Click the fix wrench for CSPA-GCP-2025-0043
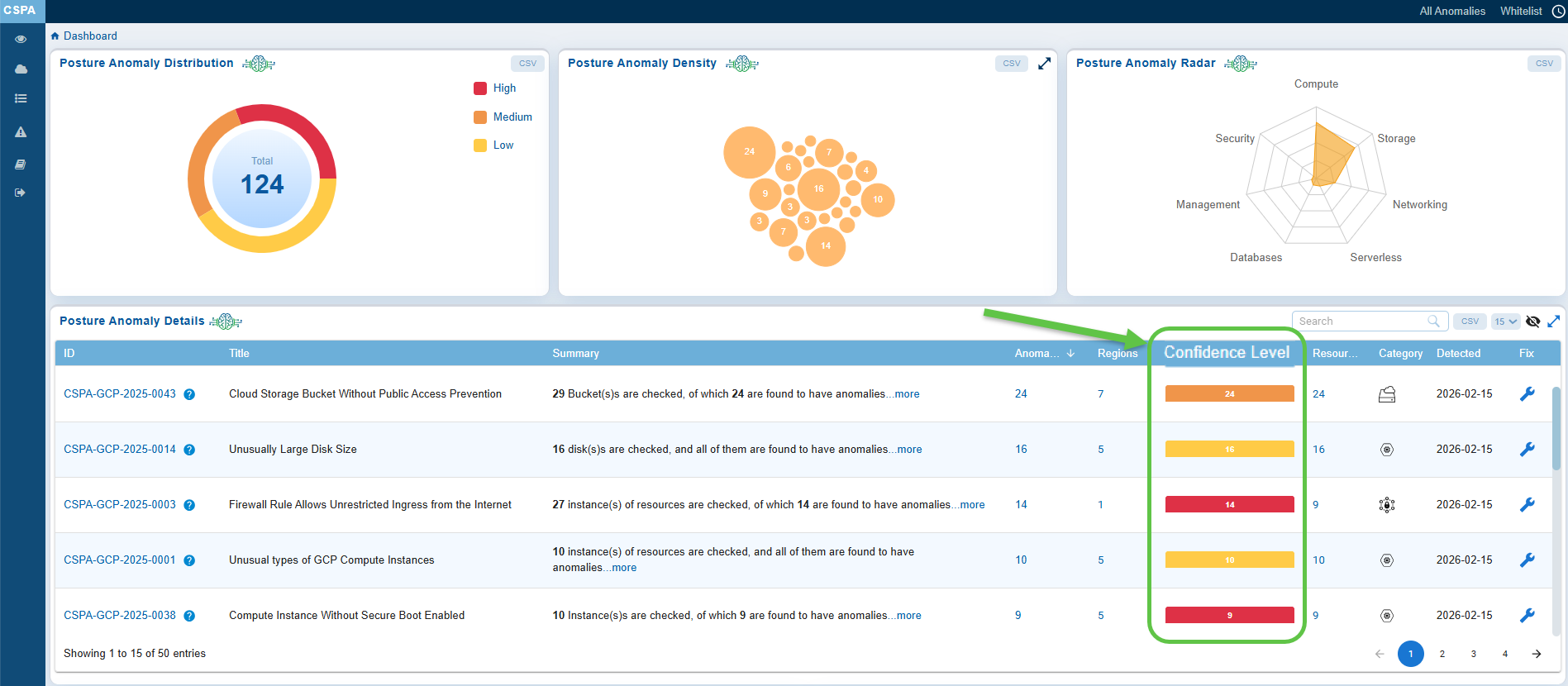This screenshot has height=686, width=1568. pos(1527,394)
